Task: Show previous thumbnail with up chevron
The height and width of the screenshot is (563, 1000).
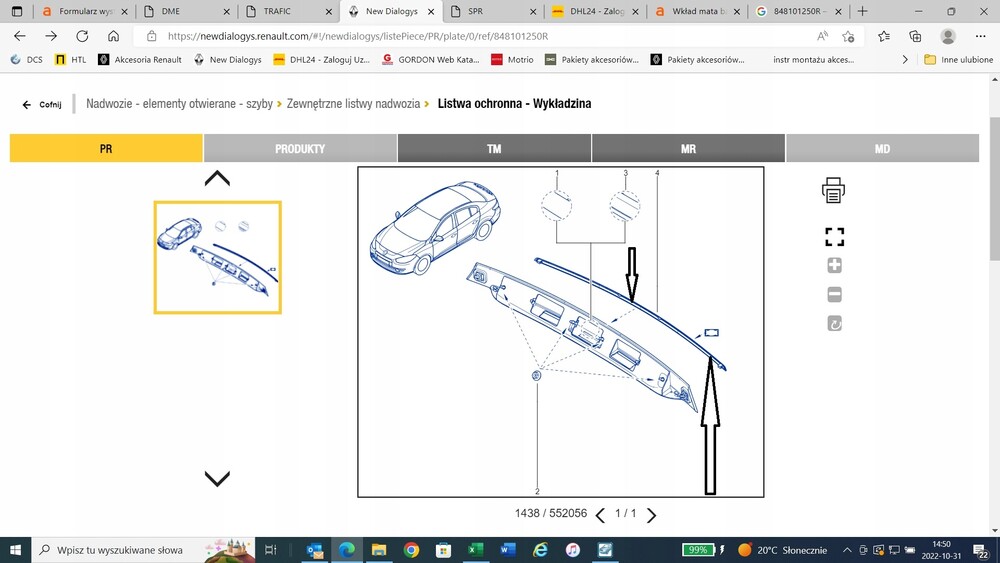Action: pyautogui.click(x=217, y=179)
